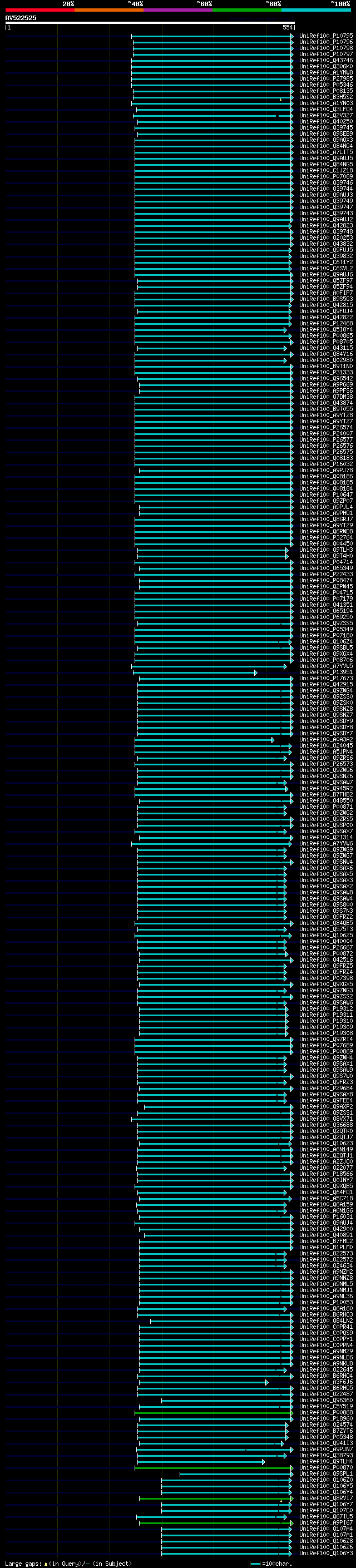Image resolution: width=356 pixels, height=1568 pixels.
Task: Select hit label UniRef100_A7LIT5
Action: (325, 152)
